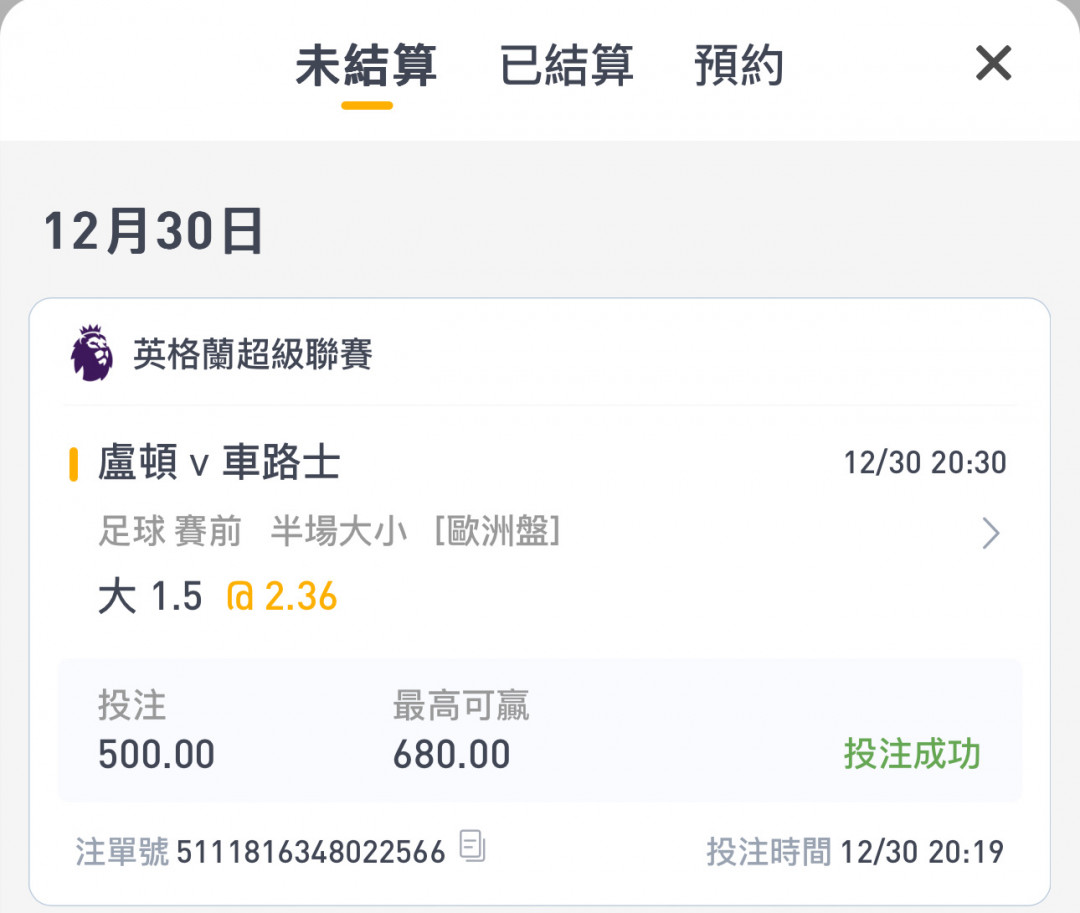
Task: Click the Premier League lion logo
Action: coord(92,354)
